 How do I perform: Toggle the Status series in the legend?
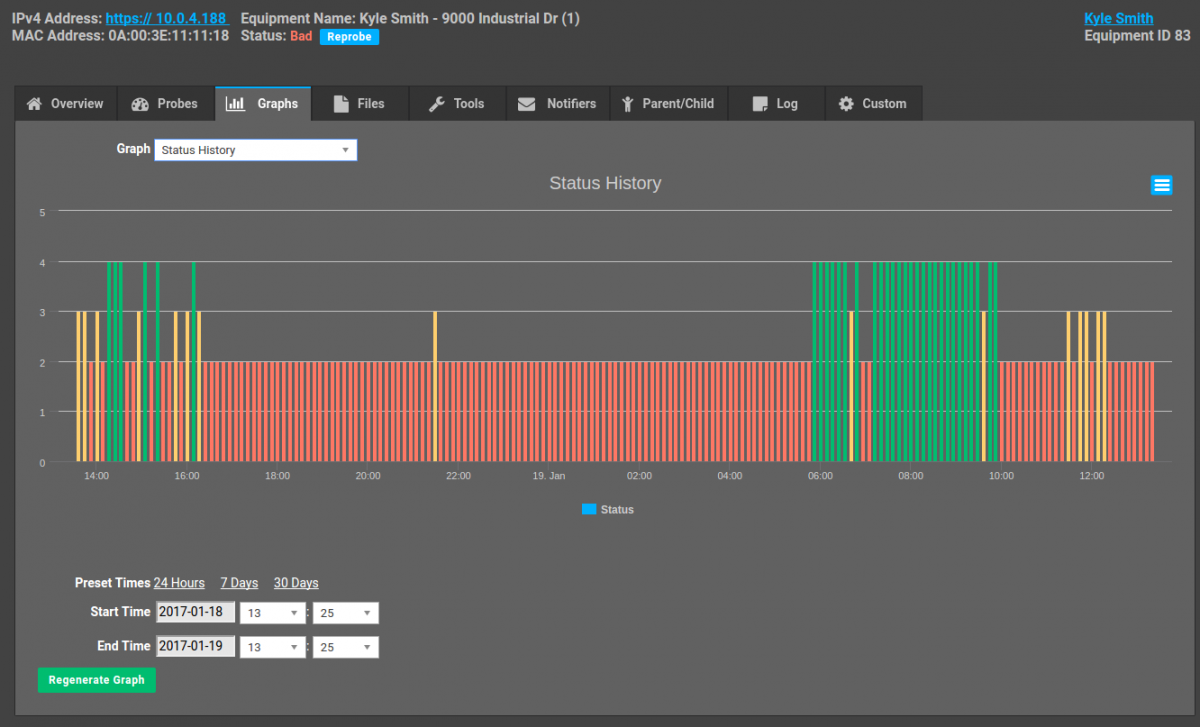click(606, 510)
